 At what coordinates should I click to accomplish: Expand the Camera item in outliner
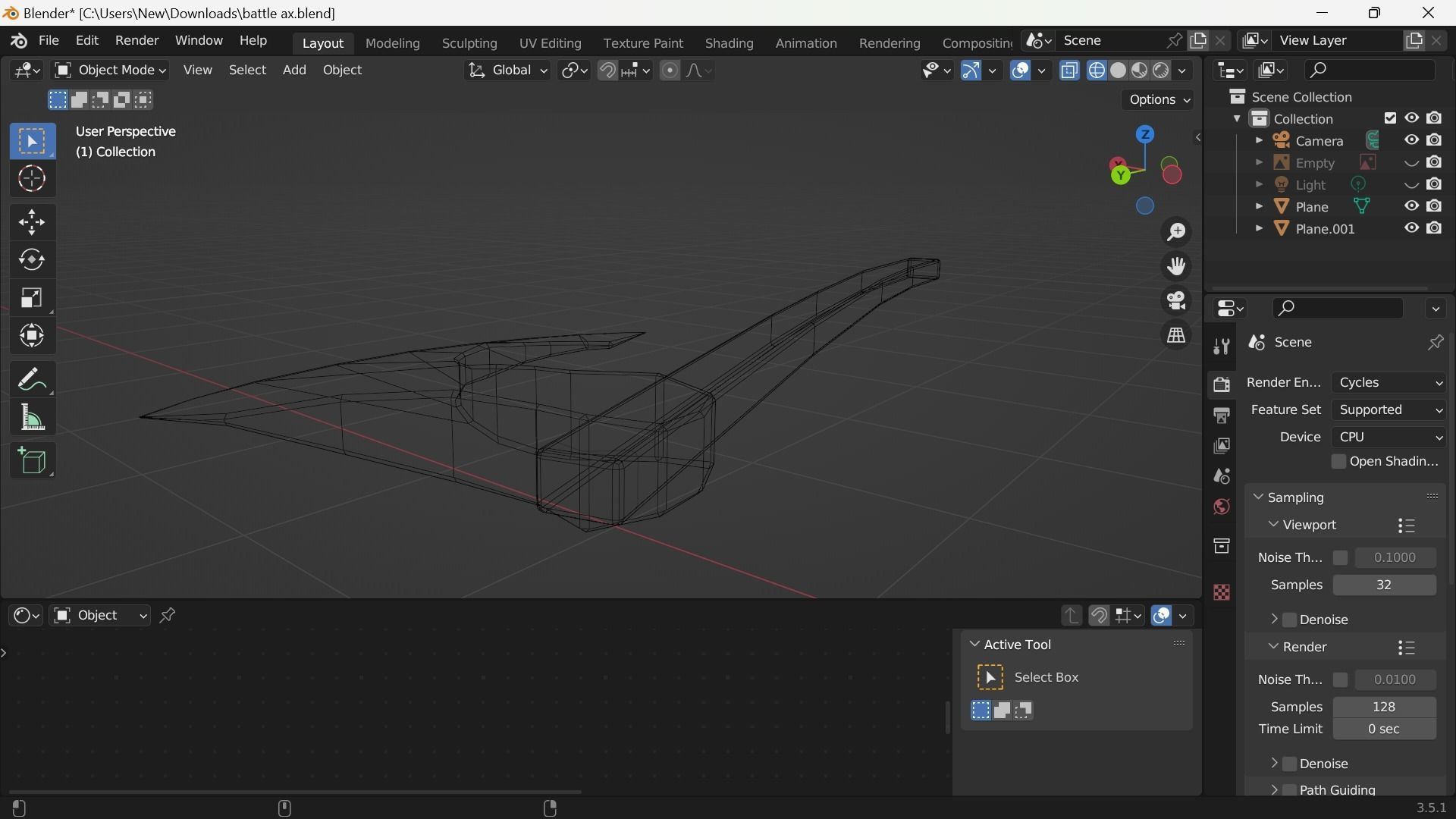1259,141
